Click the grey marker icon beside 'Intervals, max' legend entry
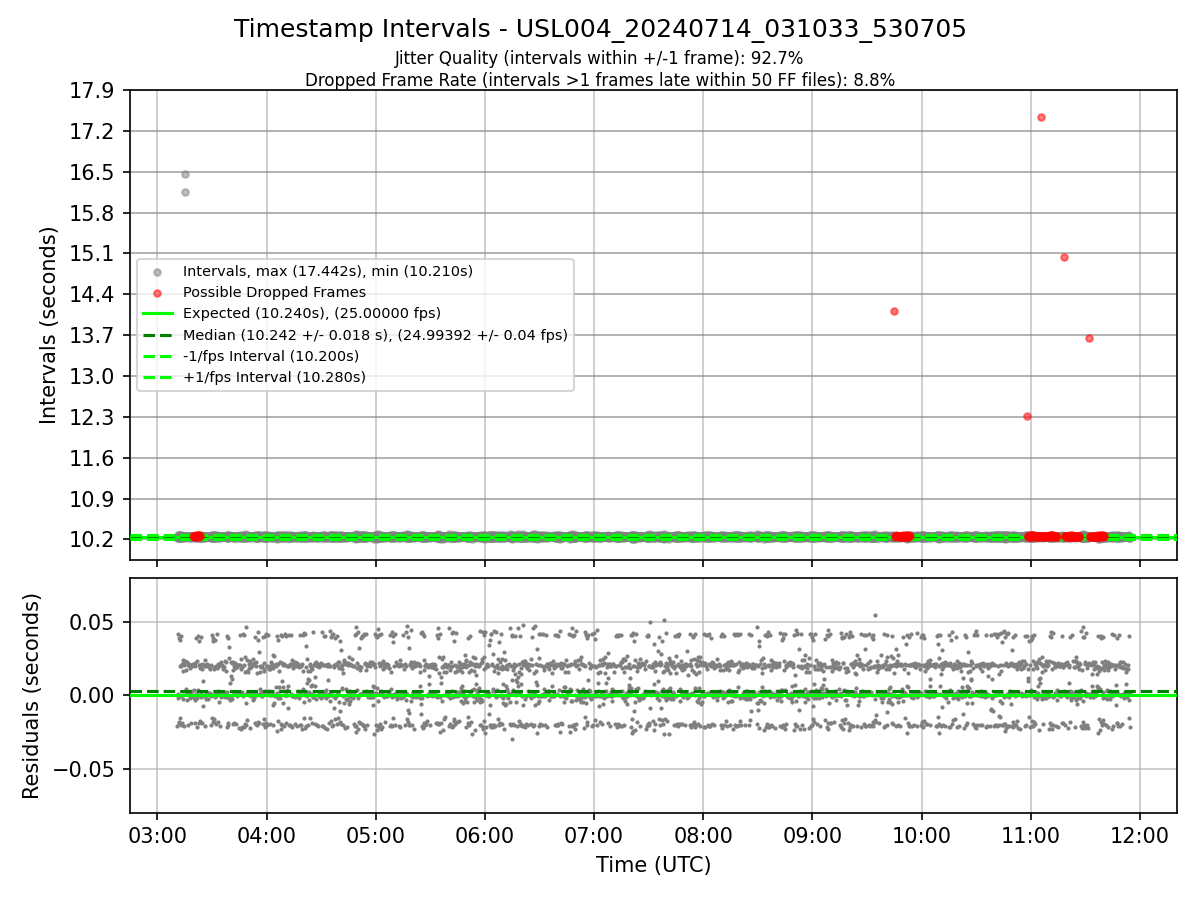 (157, 272)
